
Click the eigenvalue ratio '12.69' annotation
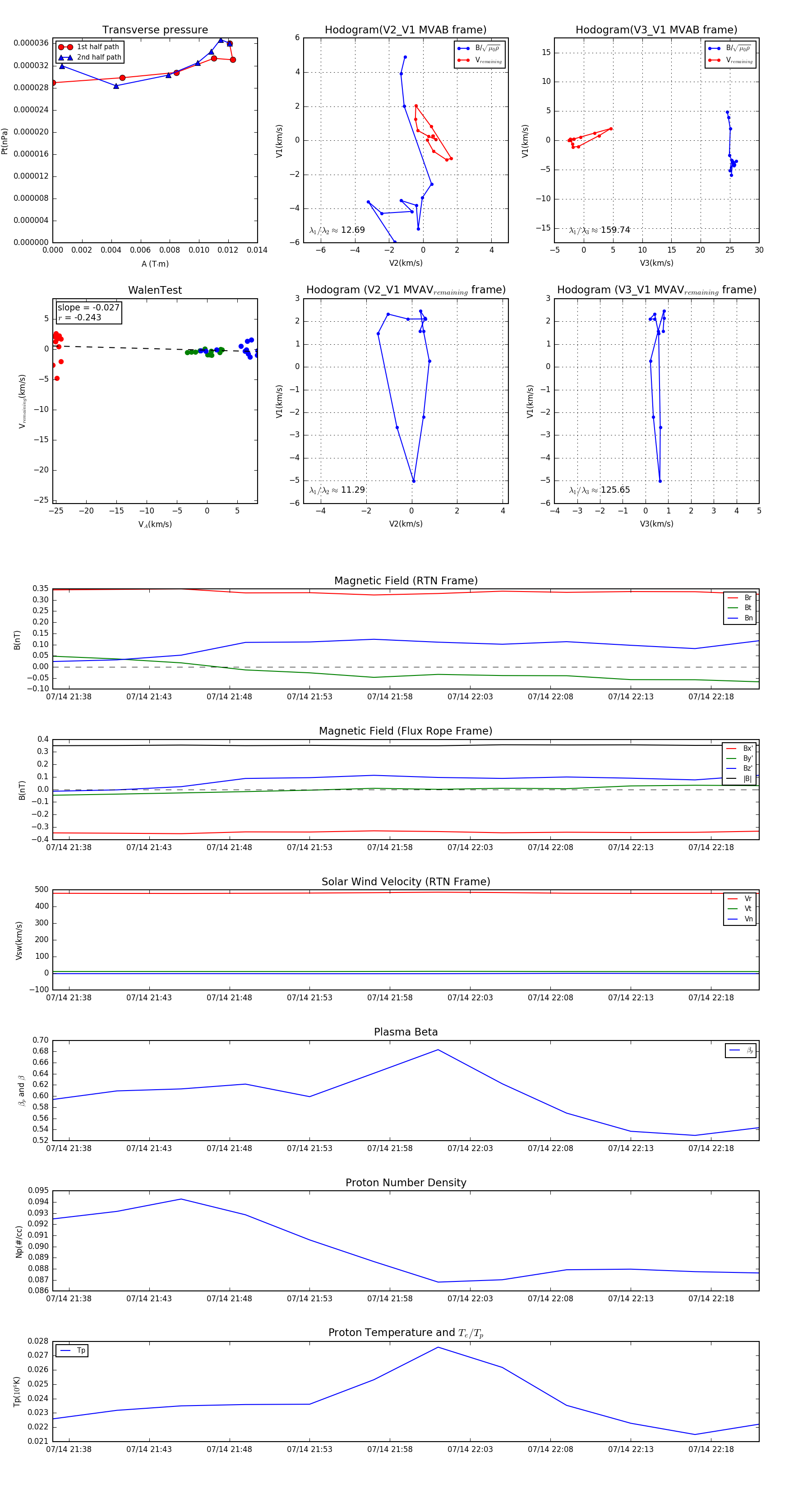pos(337,230)
